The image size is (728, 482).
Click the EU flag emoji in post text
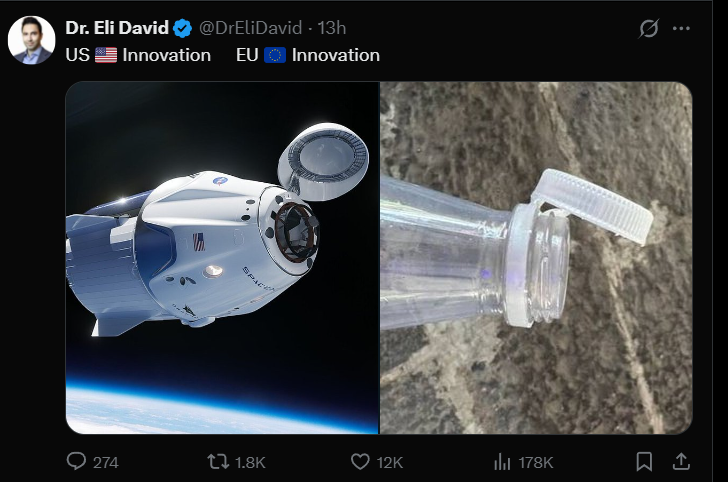click(x=275, y=55)
